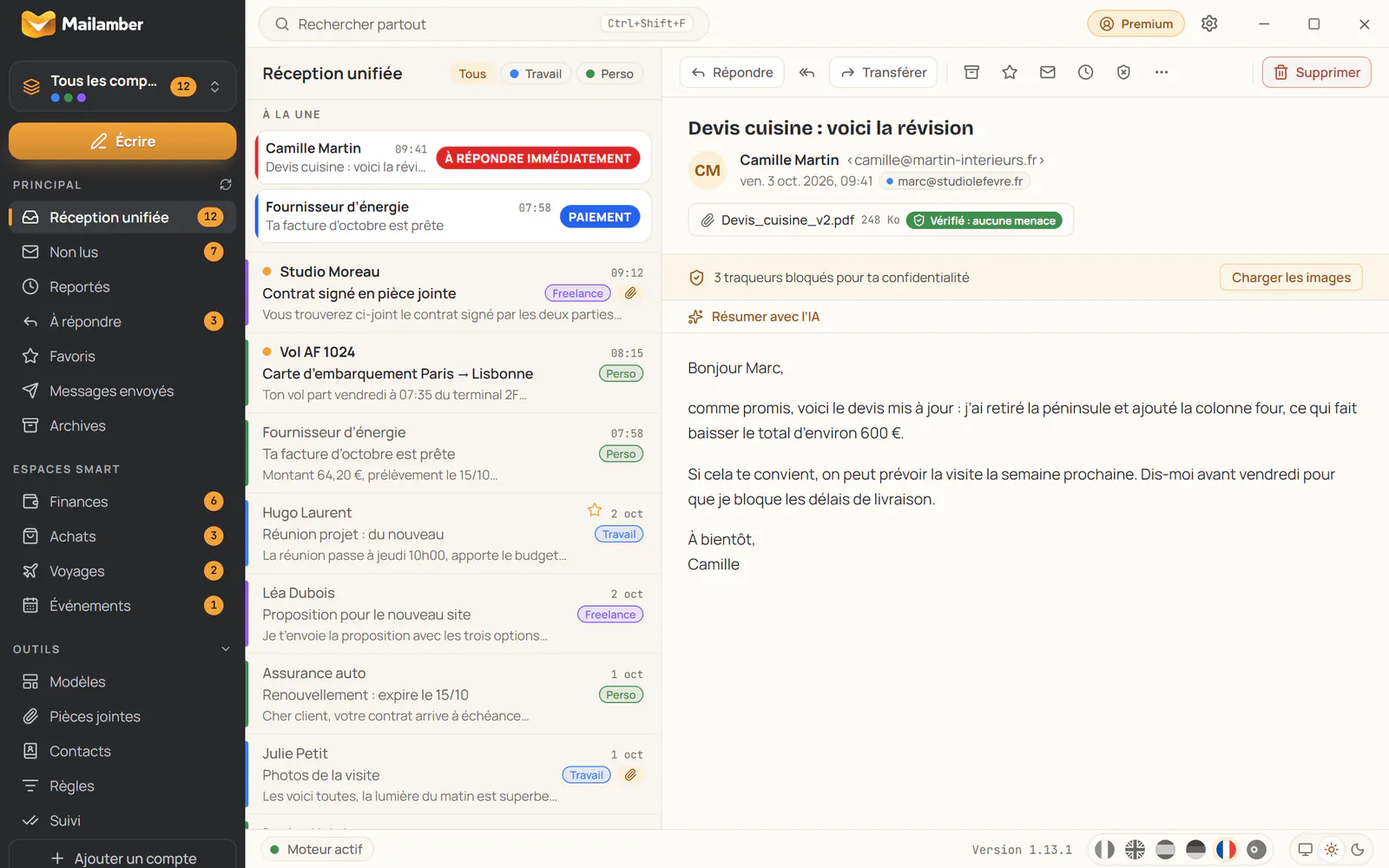Switch to system theme monitor icon

point(1305,850)
